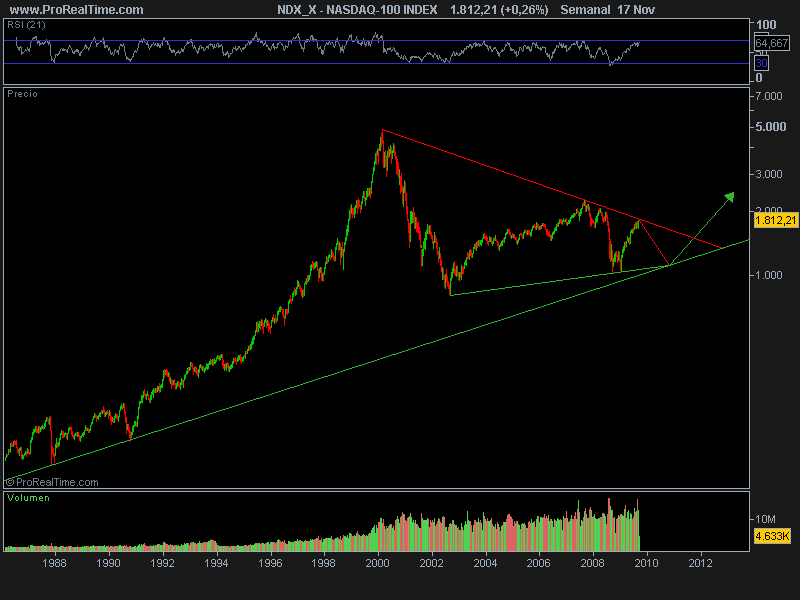
Task: Click the 17 Nov date label
Action: [636, 10]
